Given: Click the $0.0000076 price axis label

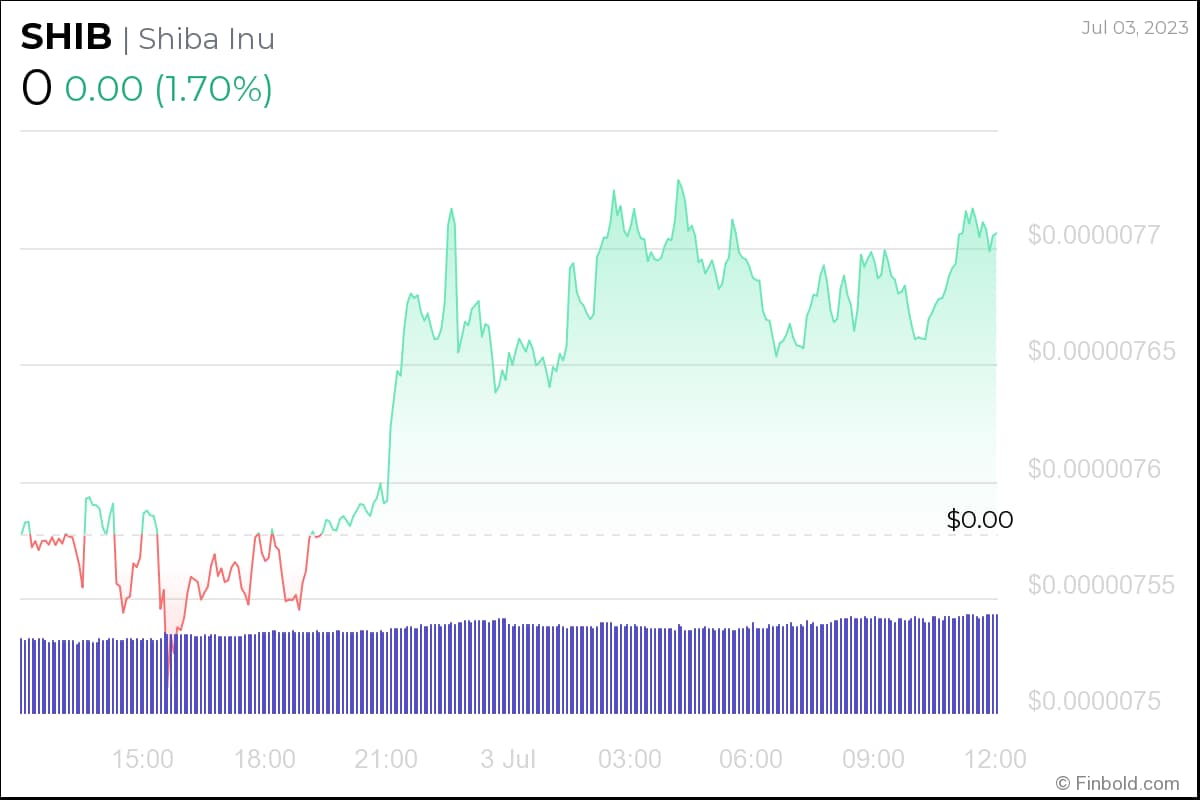Looking at the screenshot, I should pos(1094,468).
